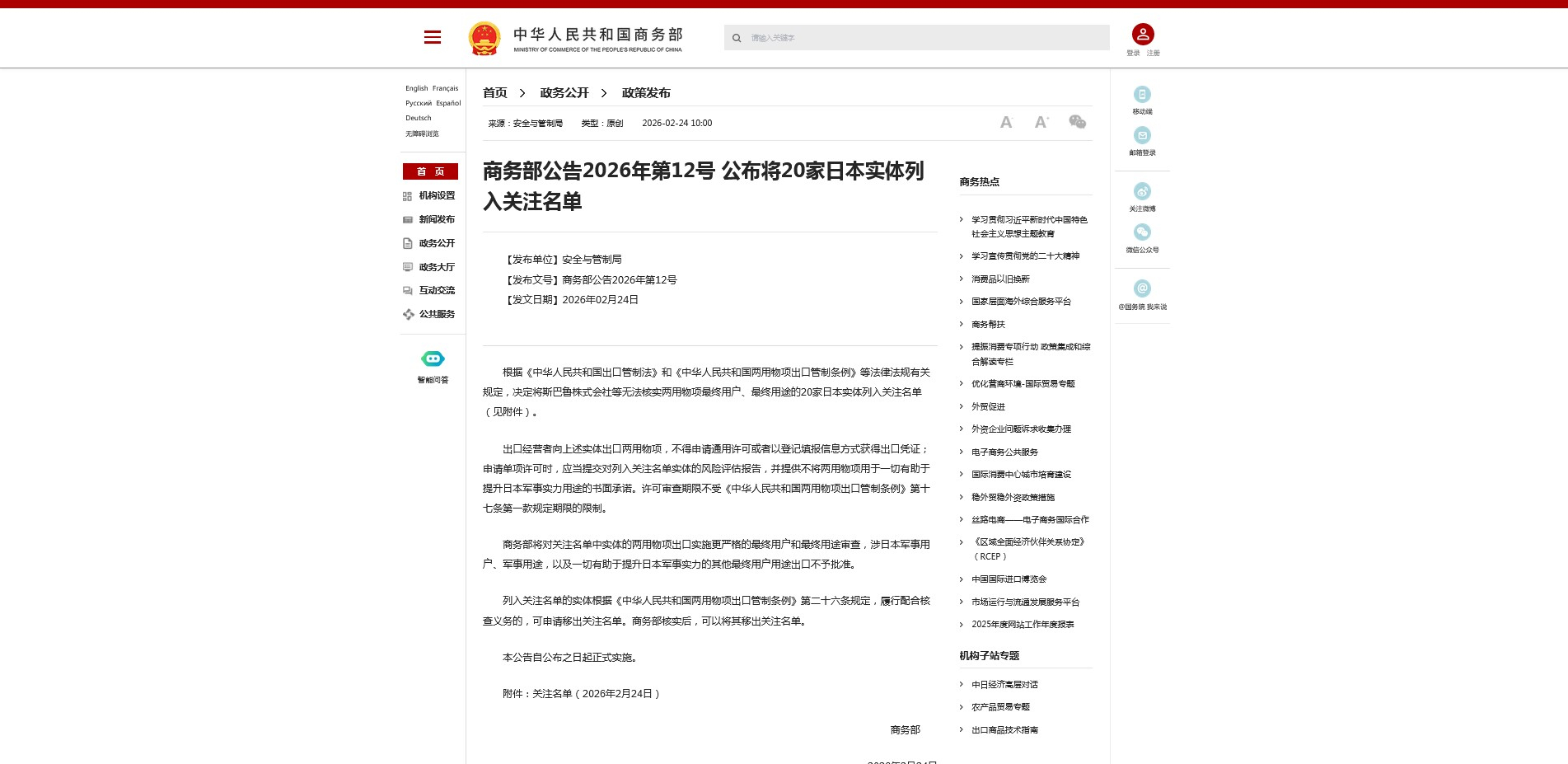Switch language to English
The width and height of the screenshot is (1568, 764).
pyautogui.click(x=416, y=88)
